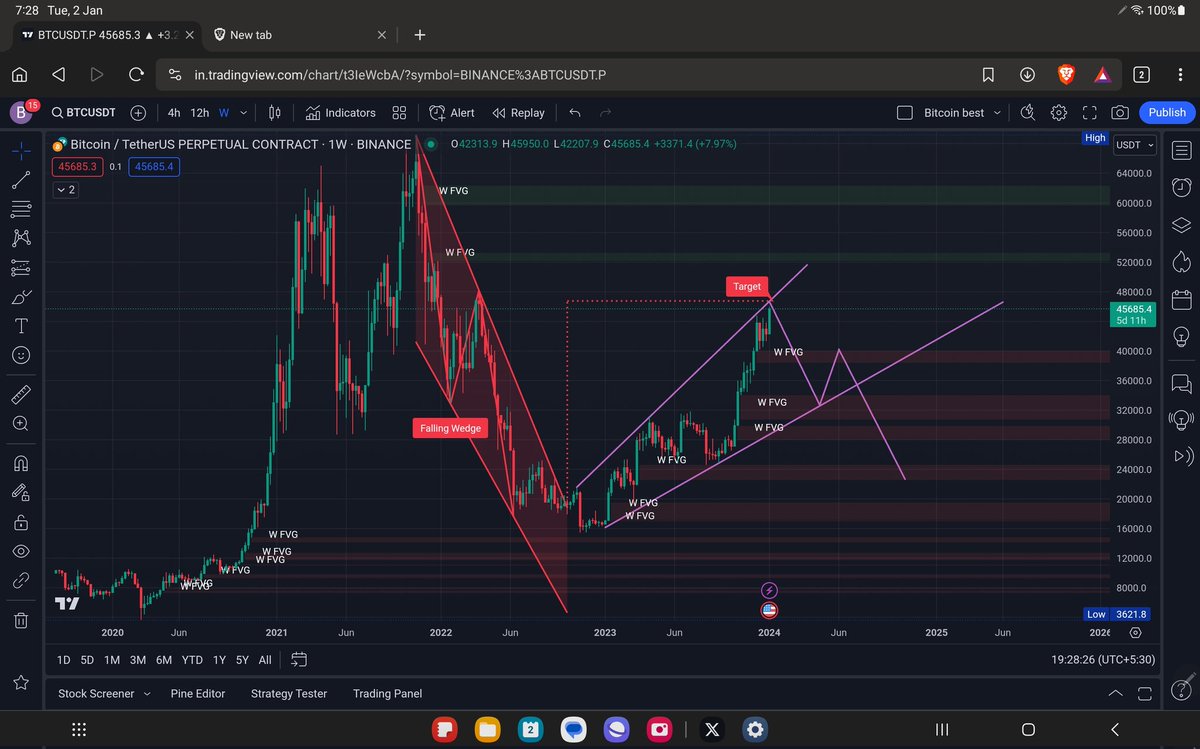Viewport: 1200px width, 749px height.
Task: Click the blue buy price 45685.4
Action: 155,167
